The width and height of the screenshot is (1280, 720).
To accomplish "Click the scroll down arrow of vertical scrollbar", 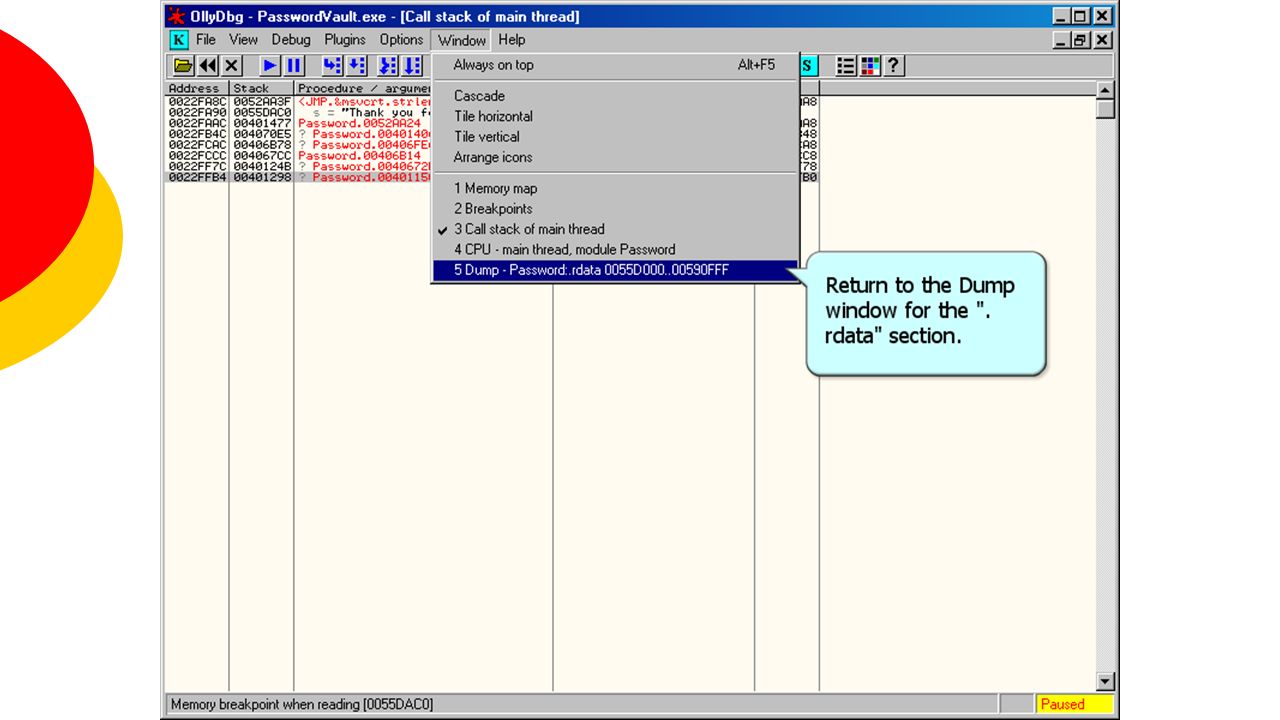I will [x=1105, y=682].
